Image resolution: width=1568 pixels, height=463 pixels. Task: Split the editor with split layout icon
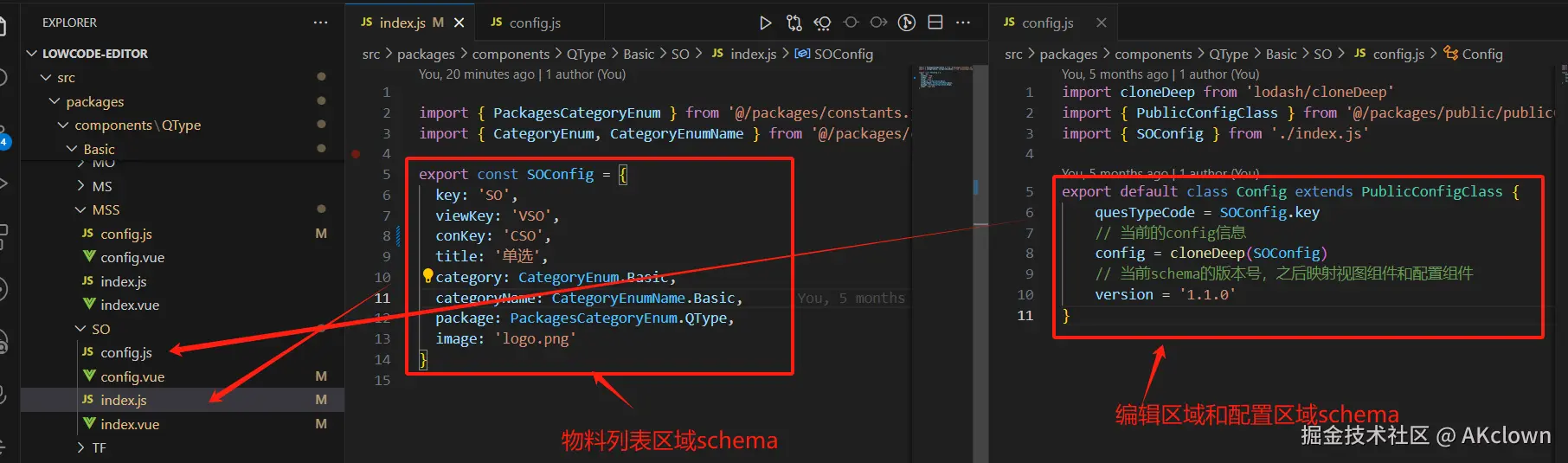935,23
